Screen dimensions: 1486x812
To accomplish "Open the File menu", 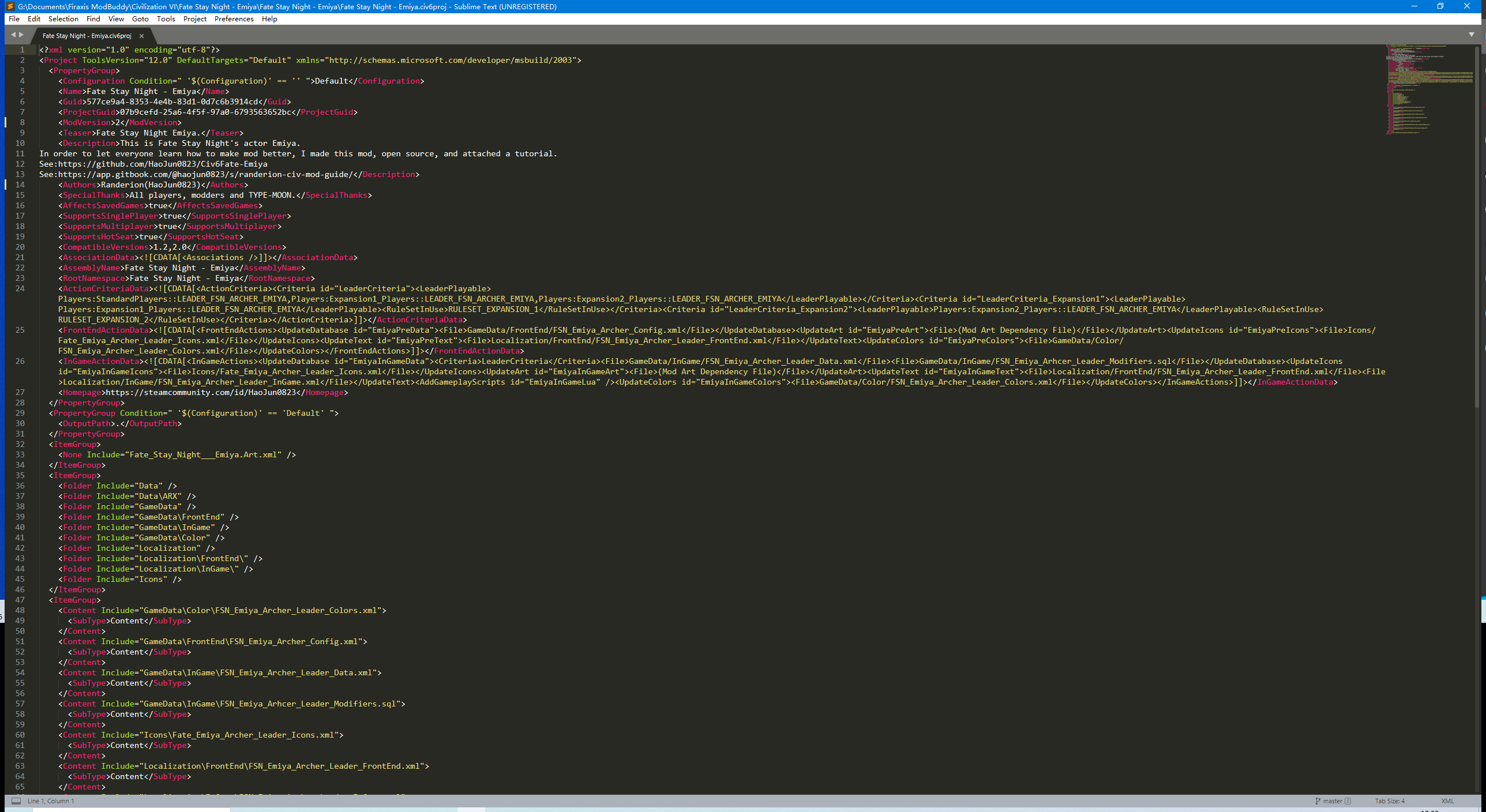I will [x=14, y=19].
